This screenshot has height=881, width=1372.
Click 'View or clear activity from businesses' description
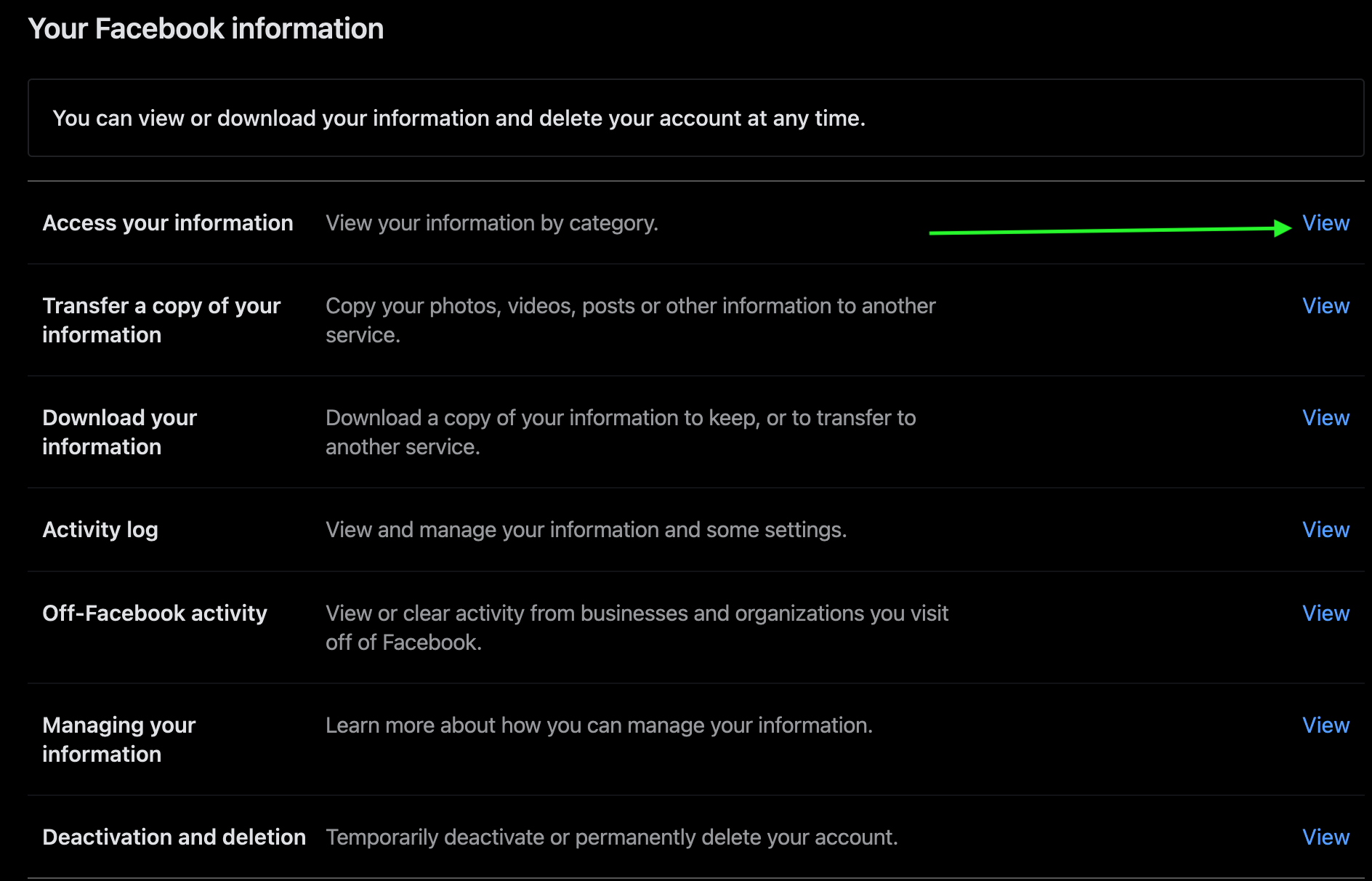pos(637,628)
